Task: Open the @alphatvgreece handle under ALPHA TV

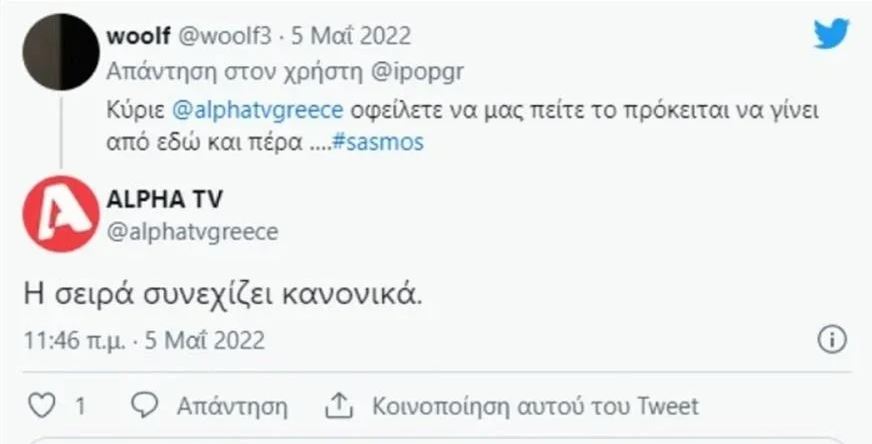Action: pos(192,231)
